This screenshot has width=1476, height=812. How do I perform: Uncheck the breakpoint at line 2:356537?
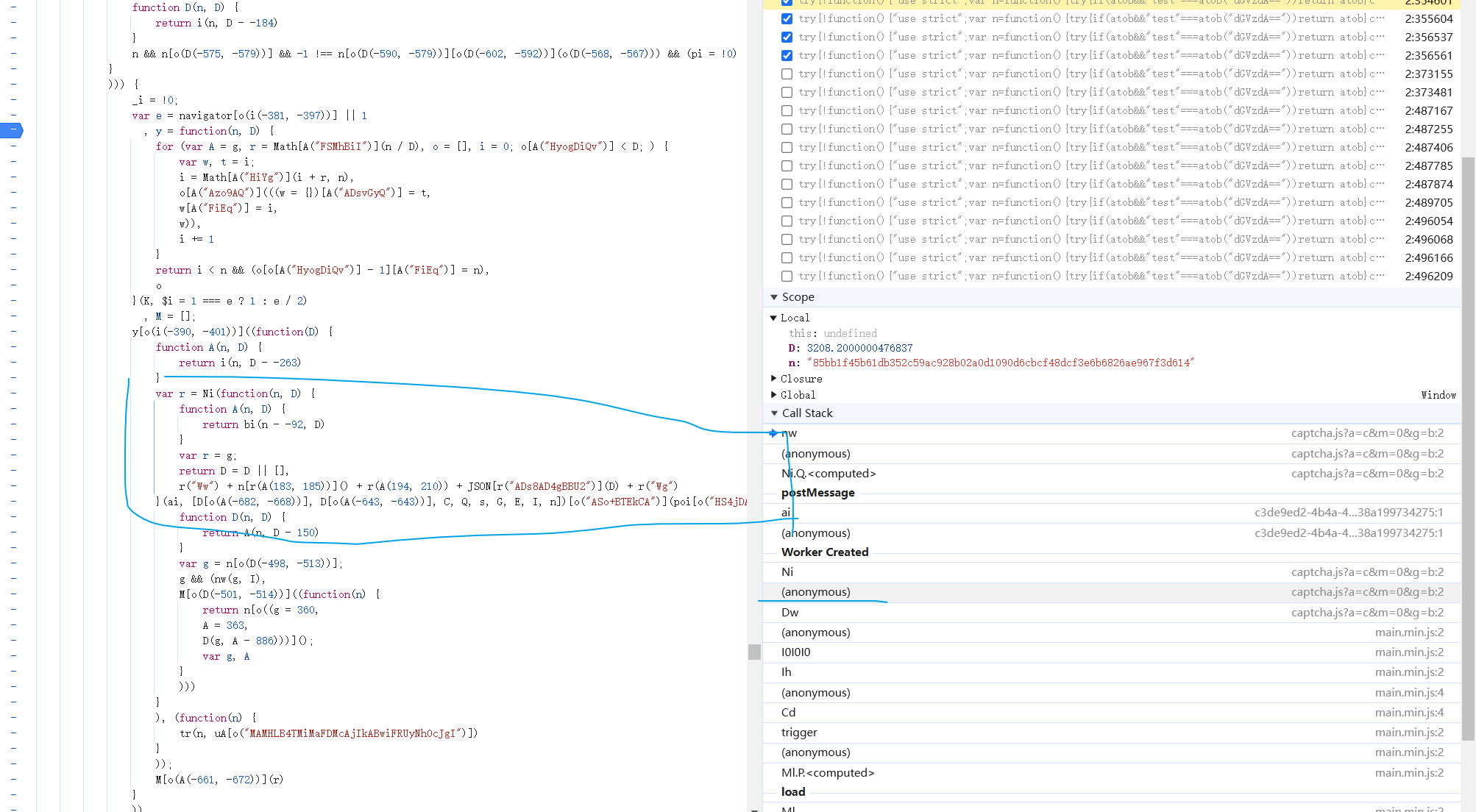(787, 37)
